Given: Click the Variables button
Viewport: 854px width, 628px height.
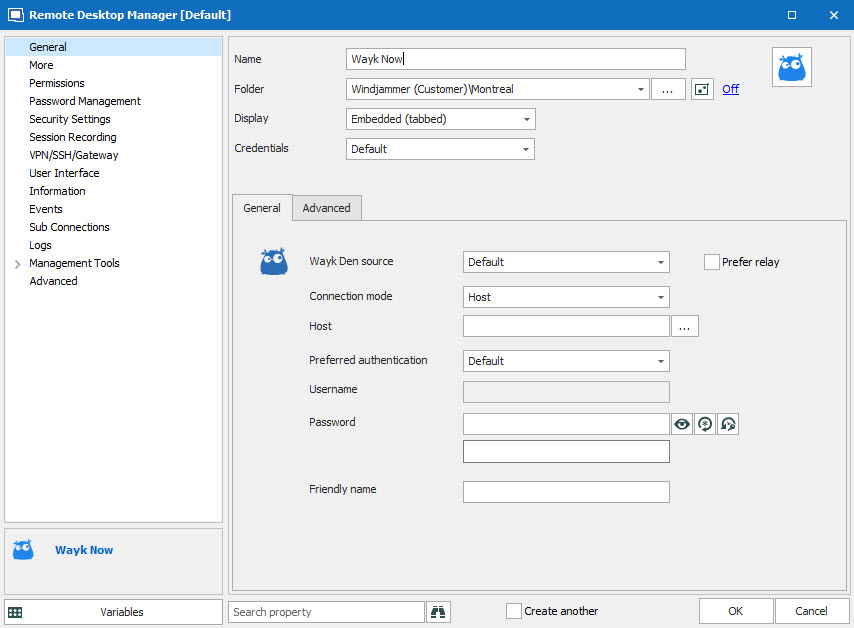Looking at the screenshot, I should click(x=113, y=612).
